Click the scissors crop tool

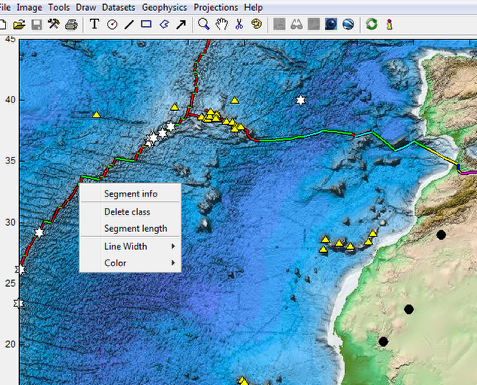pos(239,24)
